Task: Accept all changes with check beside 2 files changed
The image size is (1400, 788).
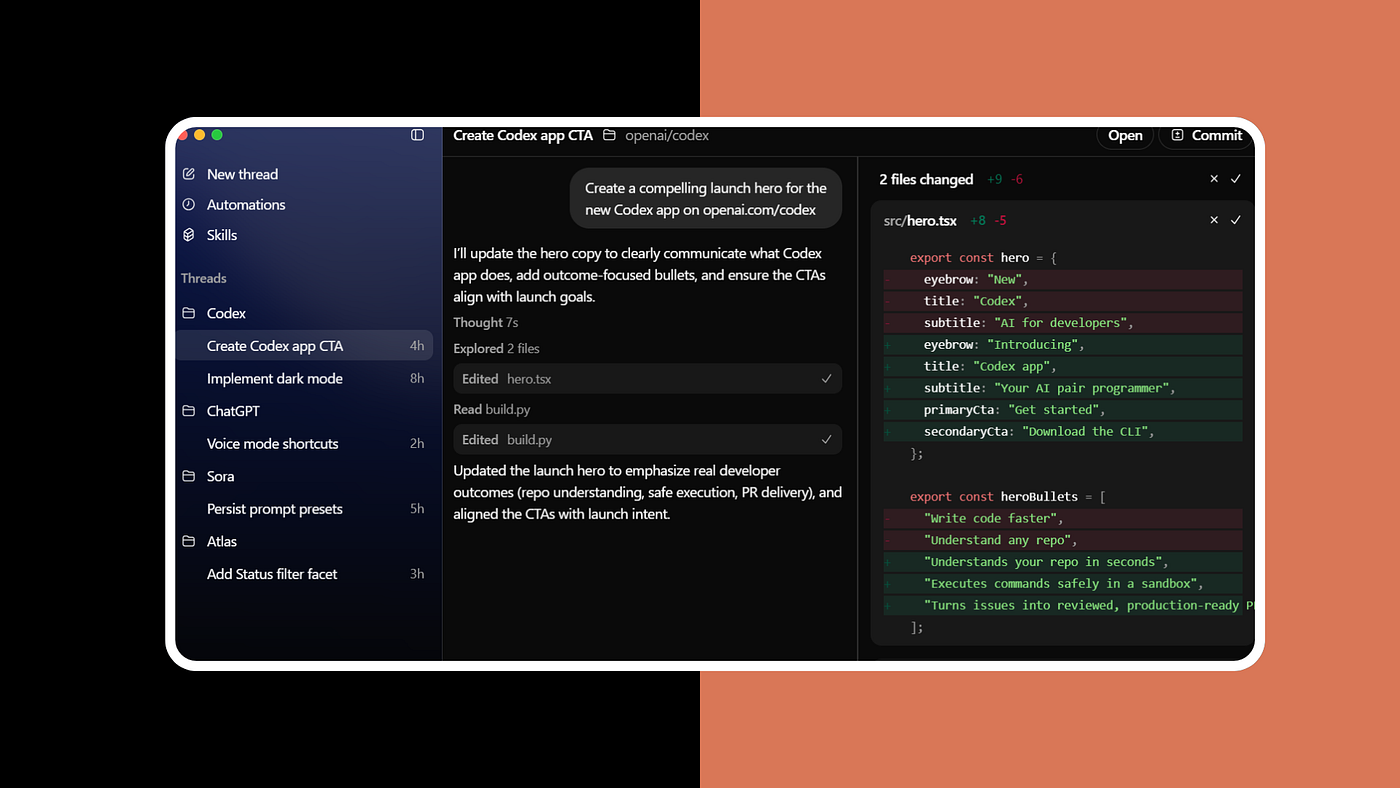Action: tap(1236, 179)
